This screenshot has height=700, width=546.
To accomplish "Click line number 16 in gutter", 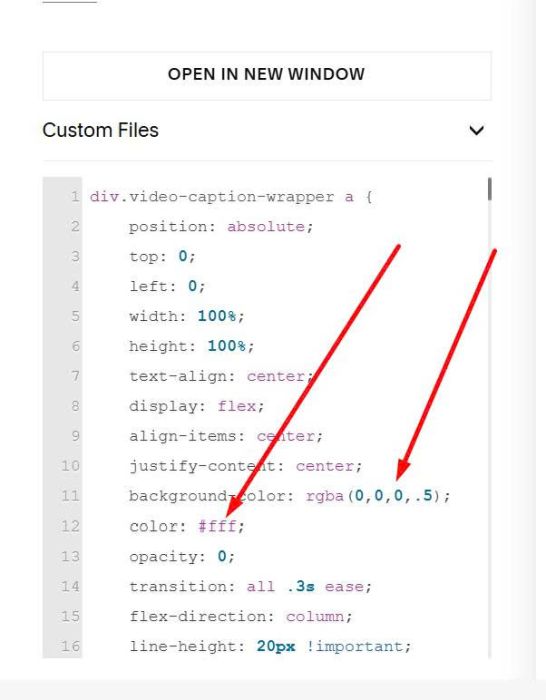I will (70, 646).
